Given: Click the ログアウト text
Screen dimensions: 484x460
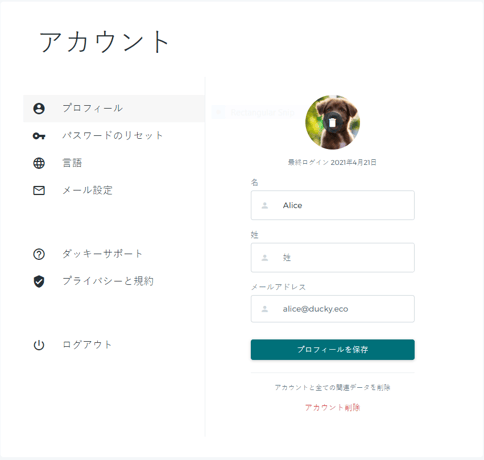Looking at the screenshot, I should tap(87, 345).
